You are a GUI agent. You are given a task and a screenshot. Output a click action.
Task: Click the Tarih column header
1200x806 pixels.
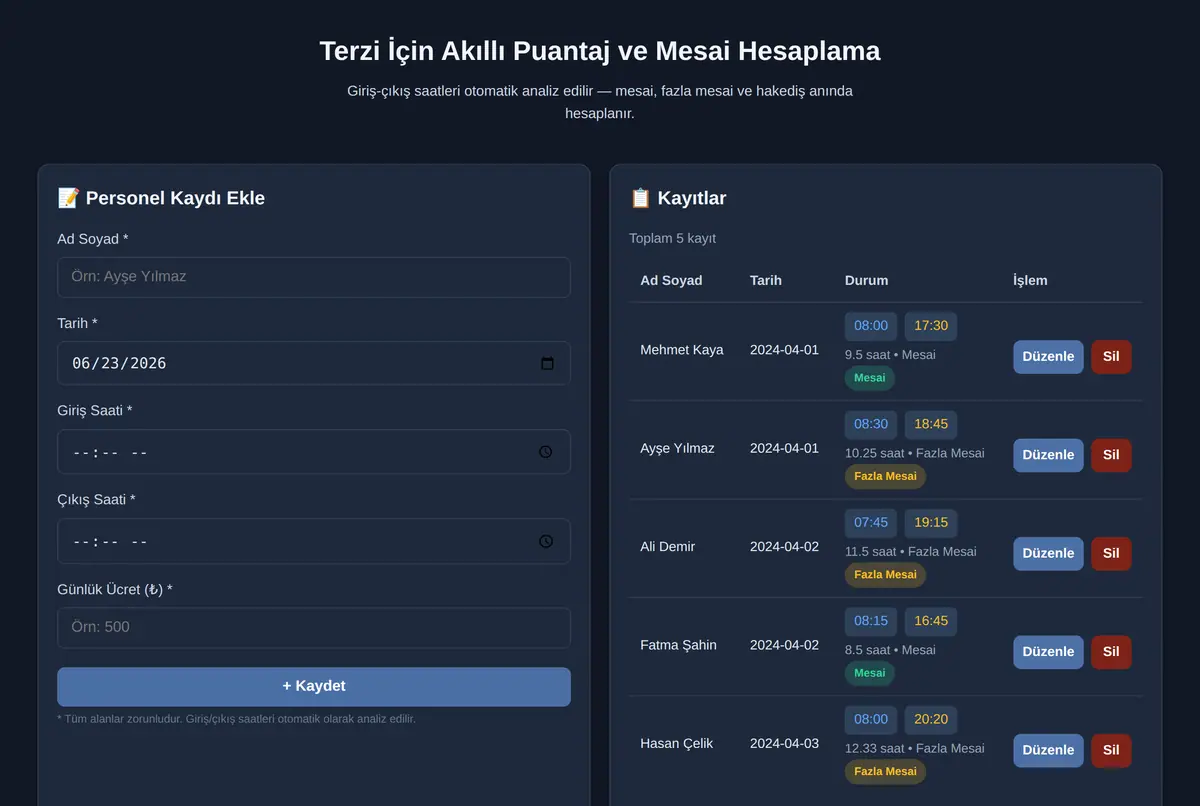click(x=766, y=281)
